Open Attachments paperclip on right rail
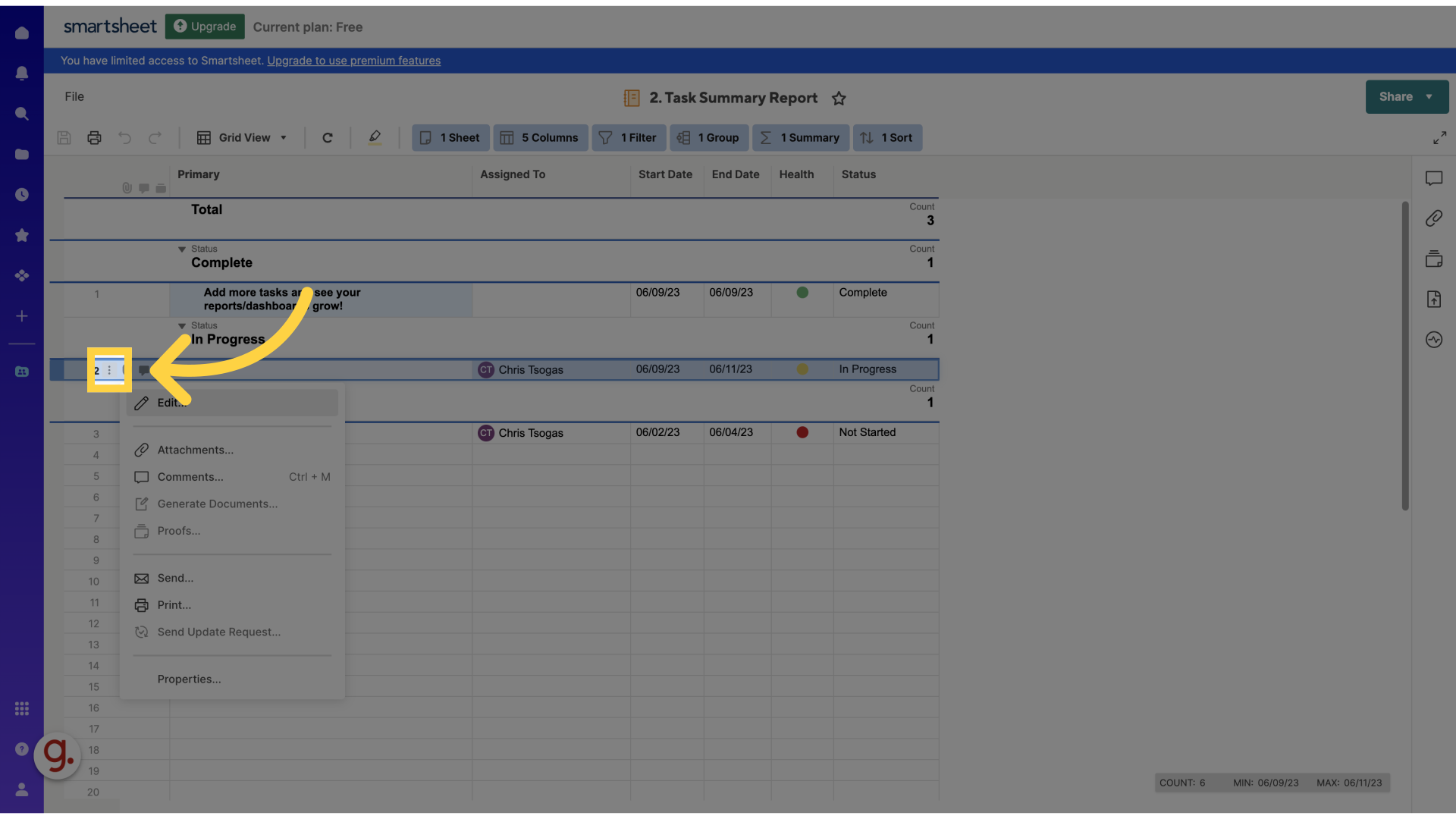The image size is (1456, 819). [1433, 218]
